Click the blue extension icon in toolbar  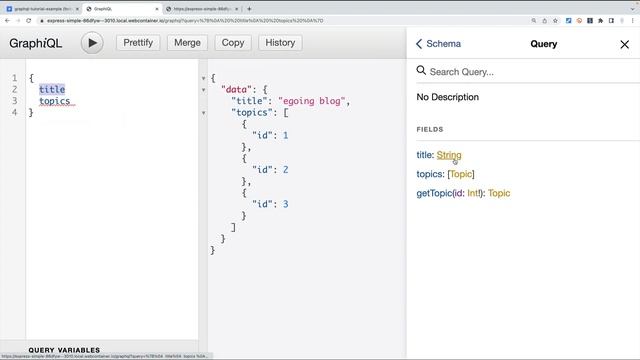point(569,20)
